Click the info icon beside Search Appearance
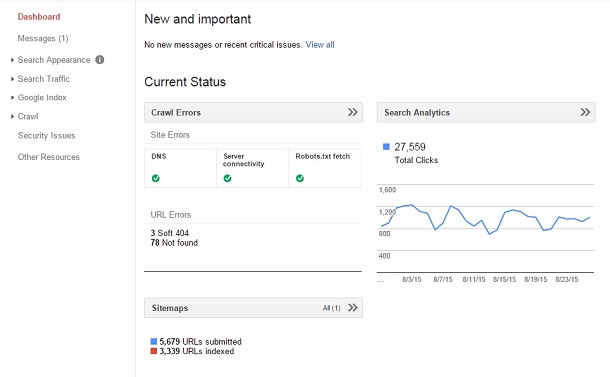 [100, 60]
